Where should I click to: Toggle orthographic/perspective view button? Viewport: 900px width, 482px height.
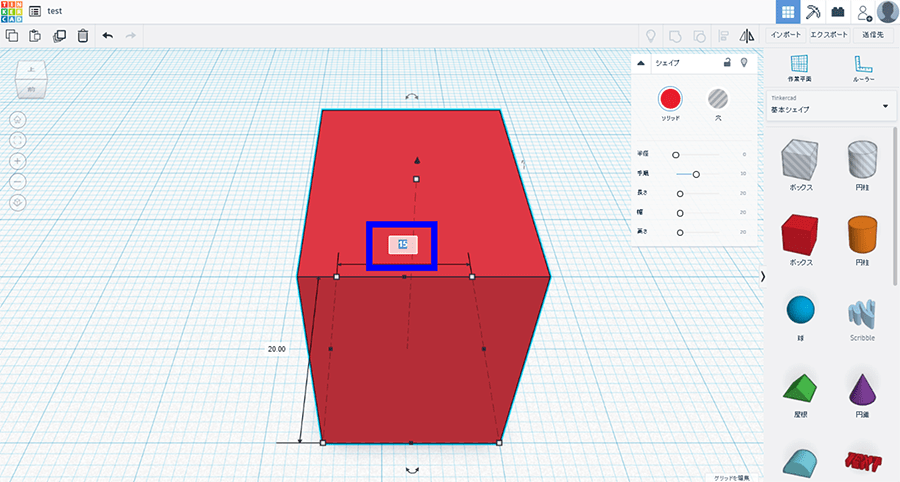click(x=18, y=203)
